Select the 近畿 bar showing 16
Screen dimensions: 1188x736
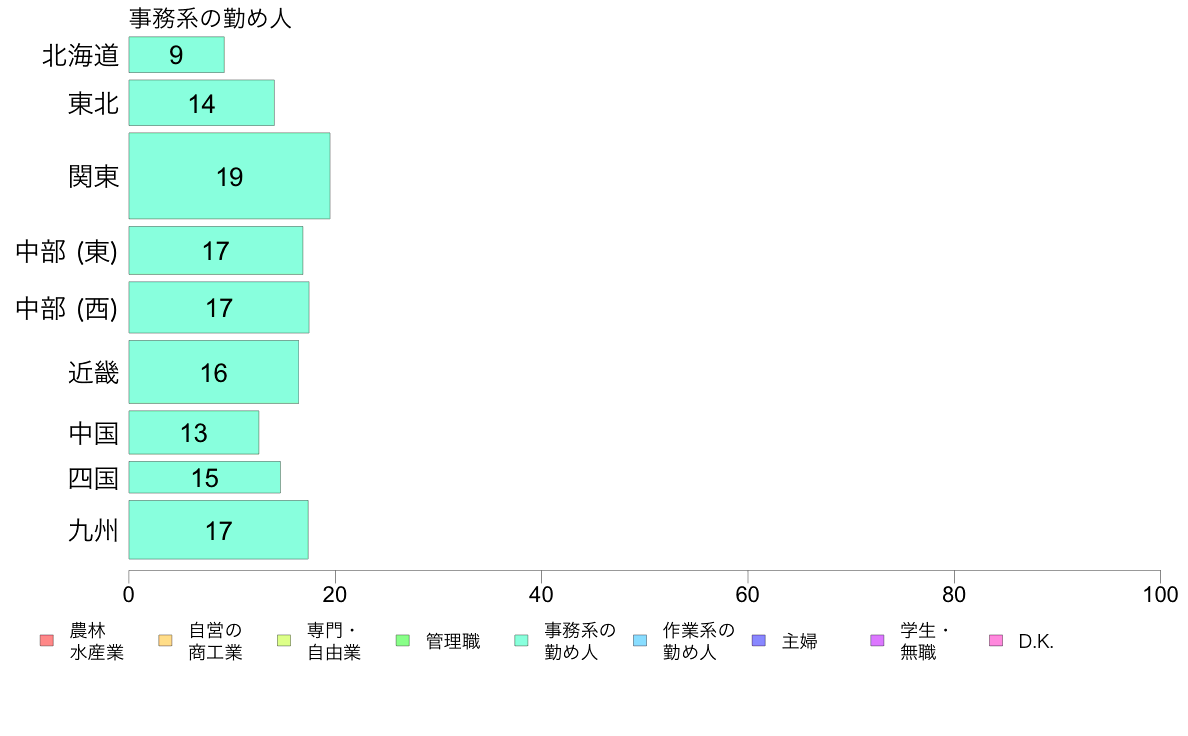click(x=214, y=372)
